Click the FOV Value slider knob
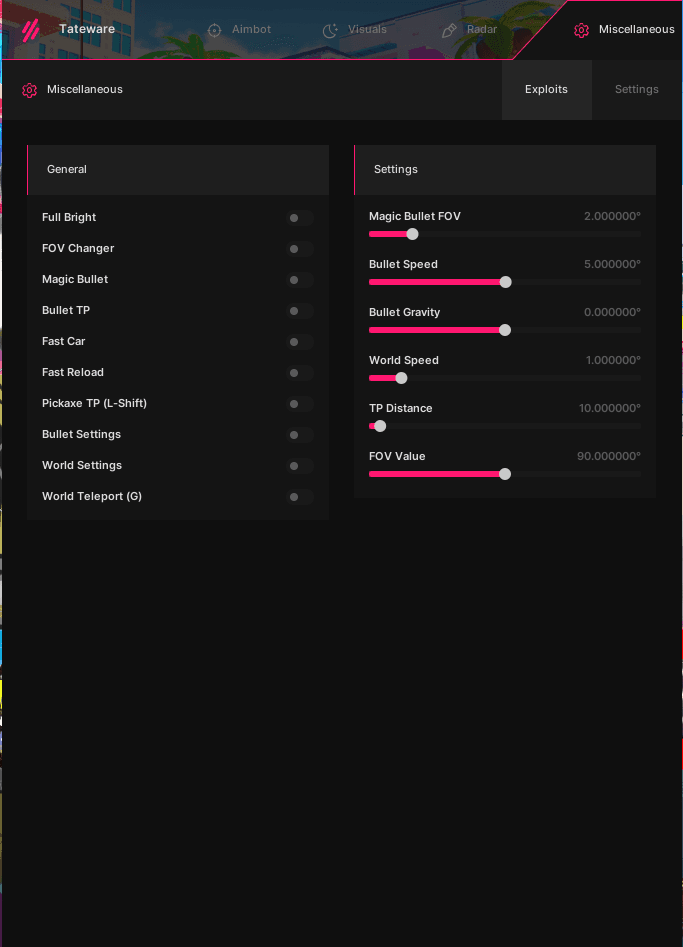 pyautogui.click(x=505, y=474)
